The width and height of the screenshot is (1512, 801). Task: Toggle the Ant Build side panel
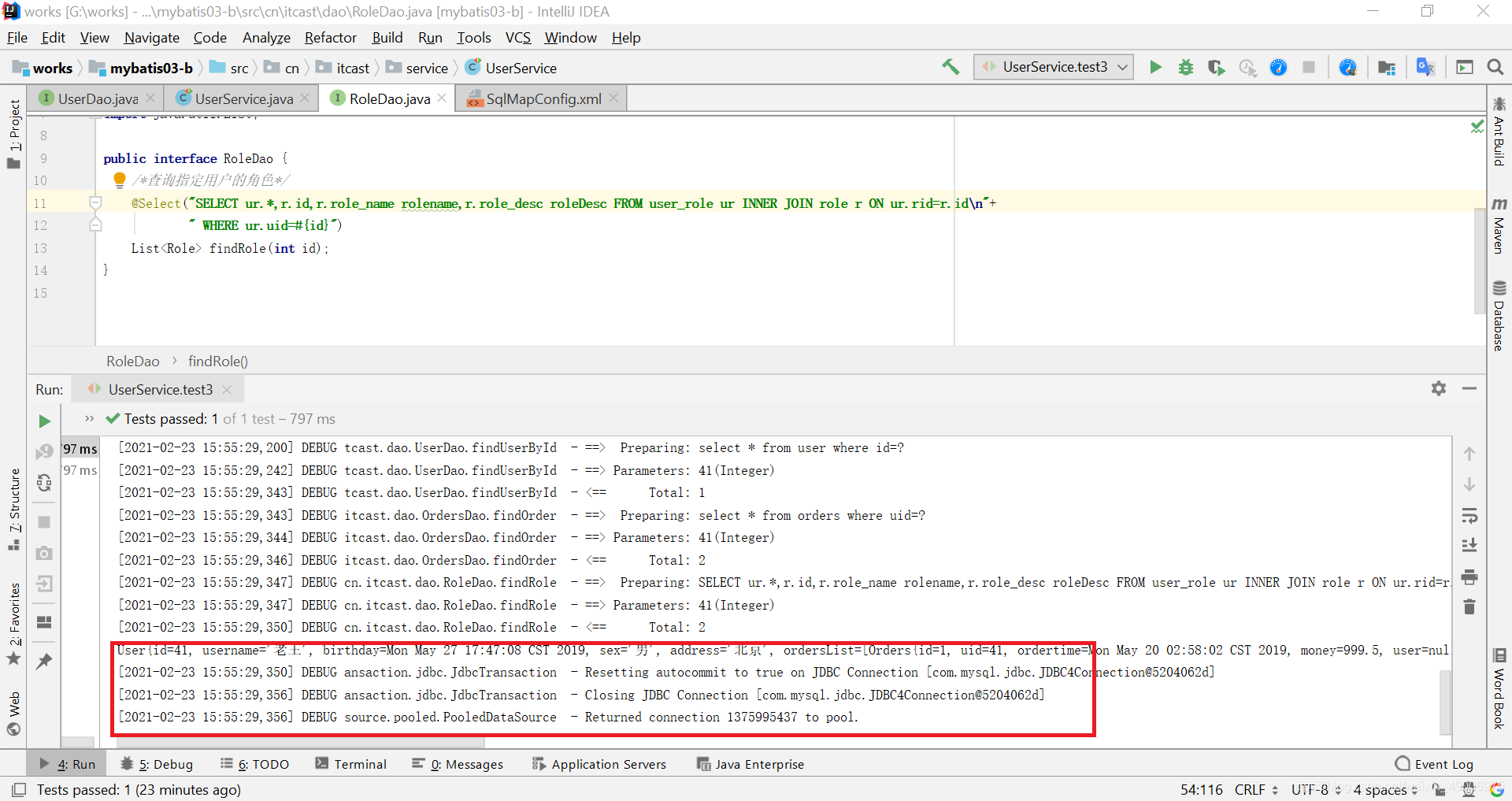(x=1499, y=131)
